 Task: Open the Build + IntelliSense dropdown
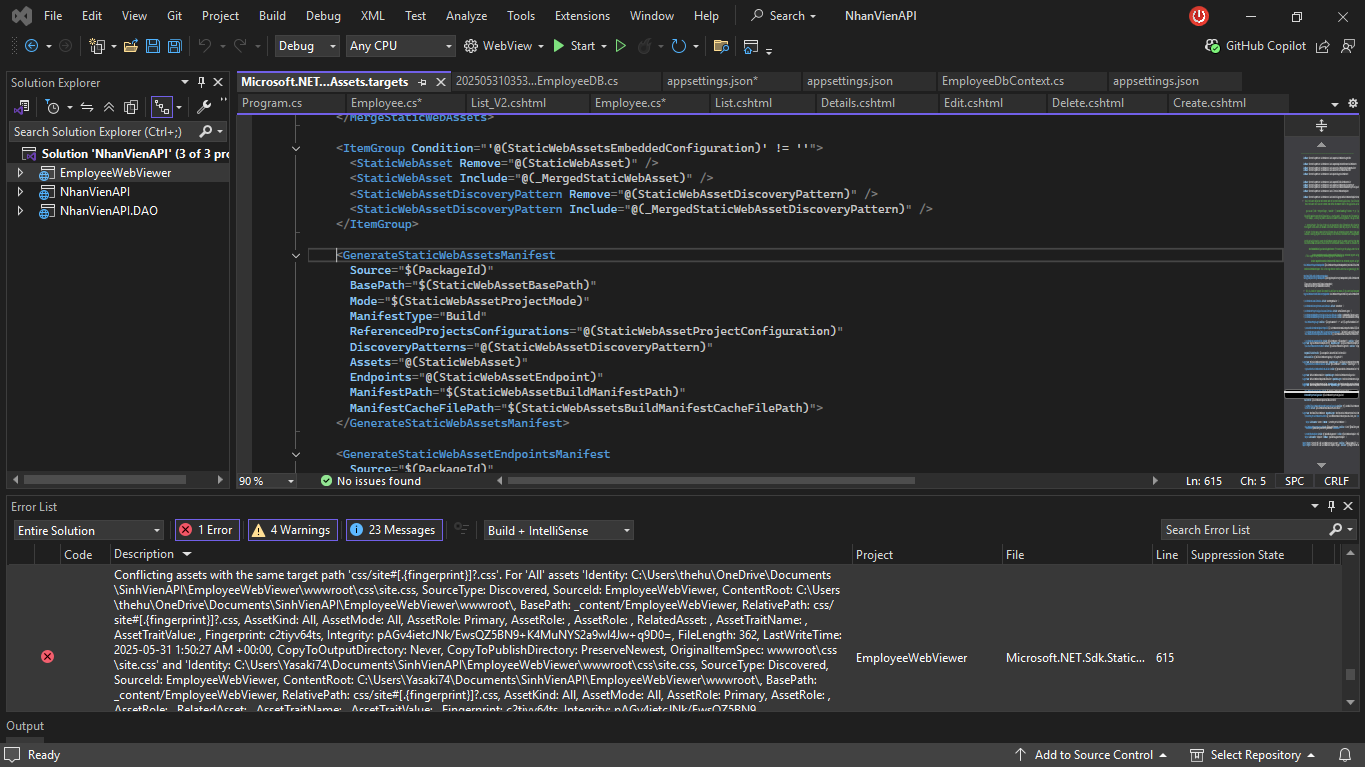pos(559,530)
